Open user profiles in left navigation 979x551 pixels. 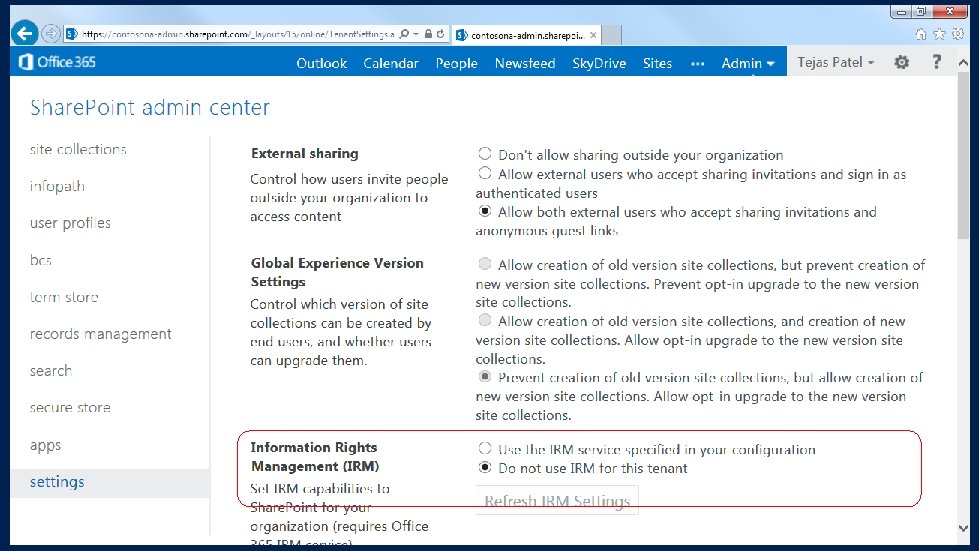[x=70, y=223]
